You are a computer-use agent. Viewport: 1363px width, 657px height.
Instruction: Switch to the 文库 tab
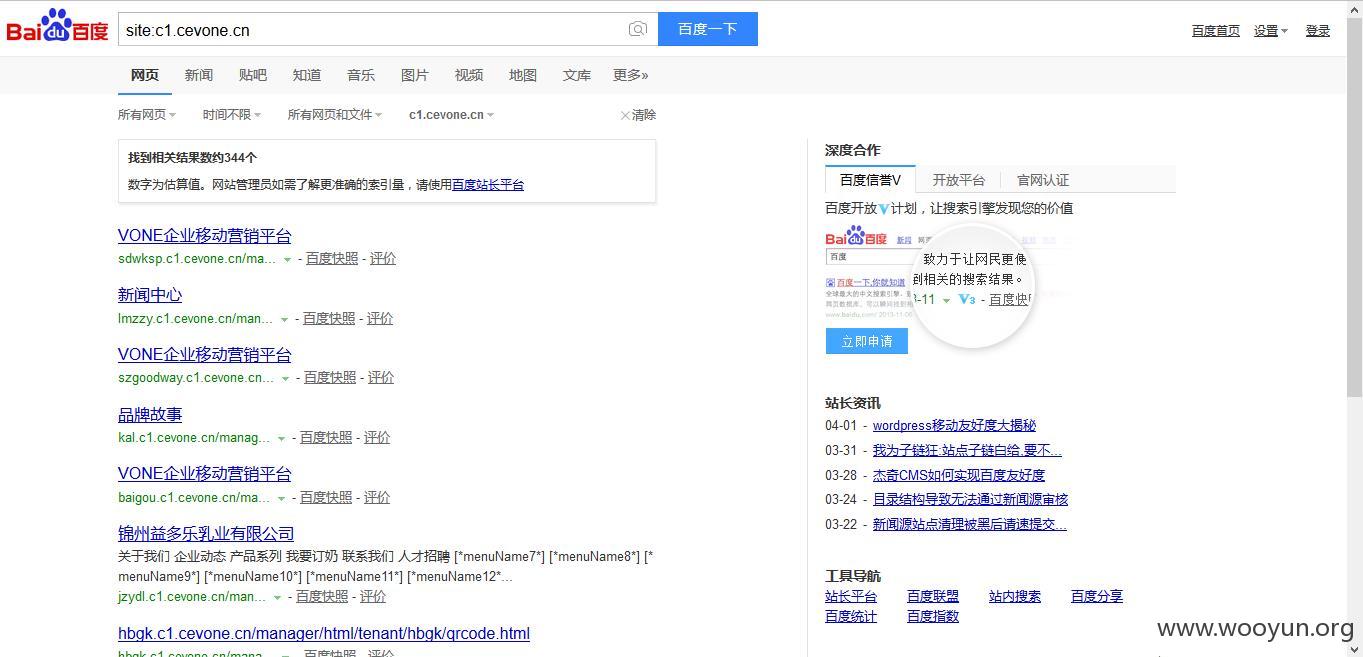click(577, 75)
